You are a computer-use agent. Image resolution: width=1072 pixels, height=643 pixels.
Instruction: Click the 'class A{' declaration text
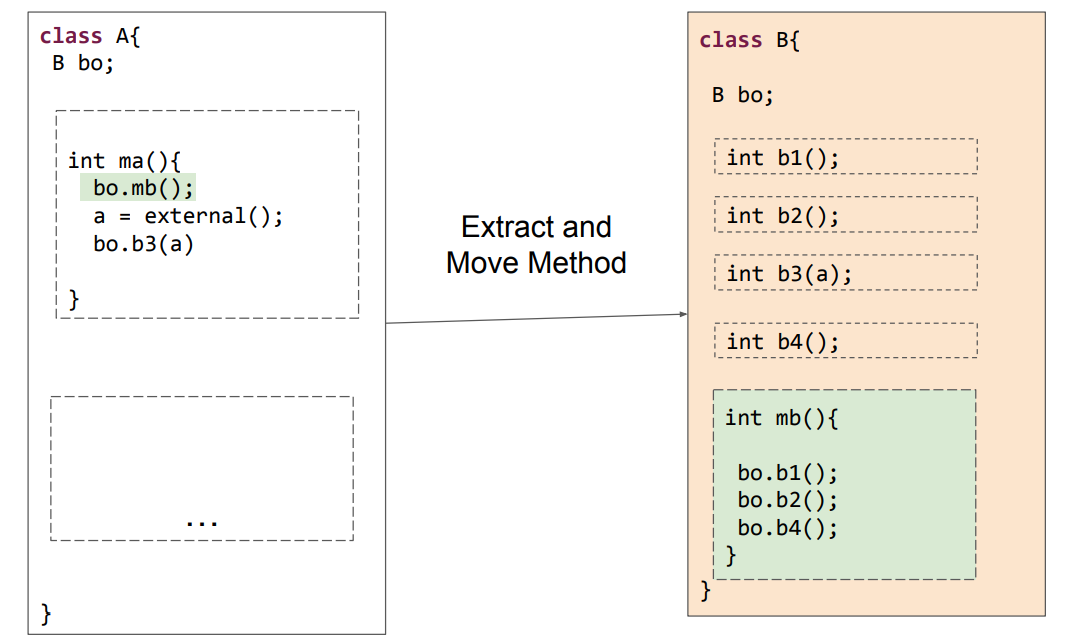point(90,36)
